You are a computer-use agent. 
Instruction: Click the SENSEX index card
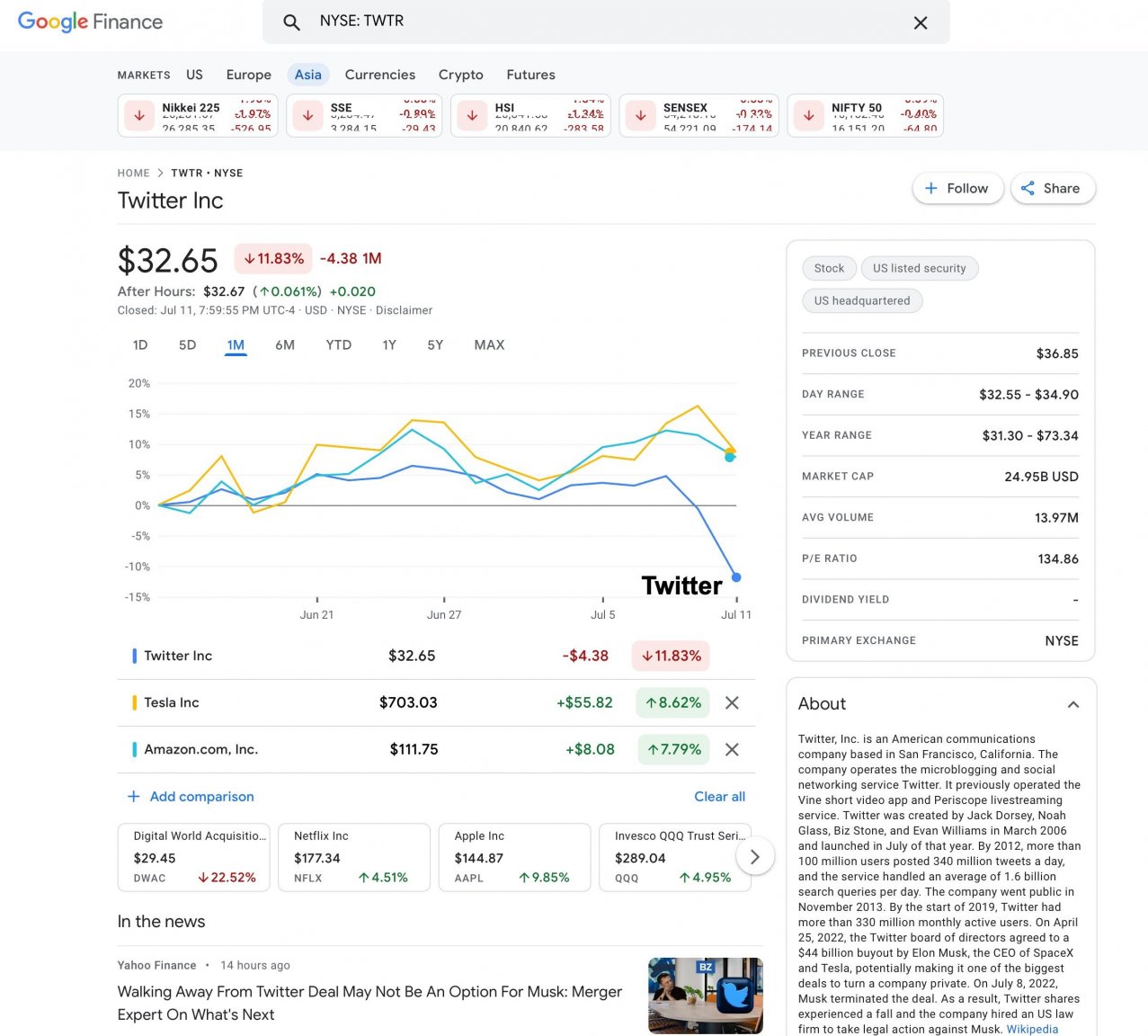pos(699,115)
